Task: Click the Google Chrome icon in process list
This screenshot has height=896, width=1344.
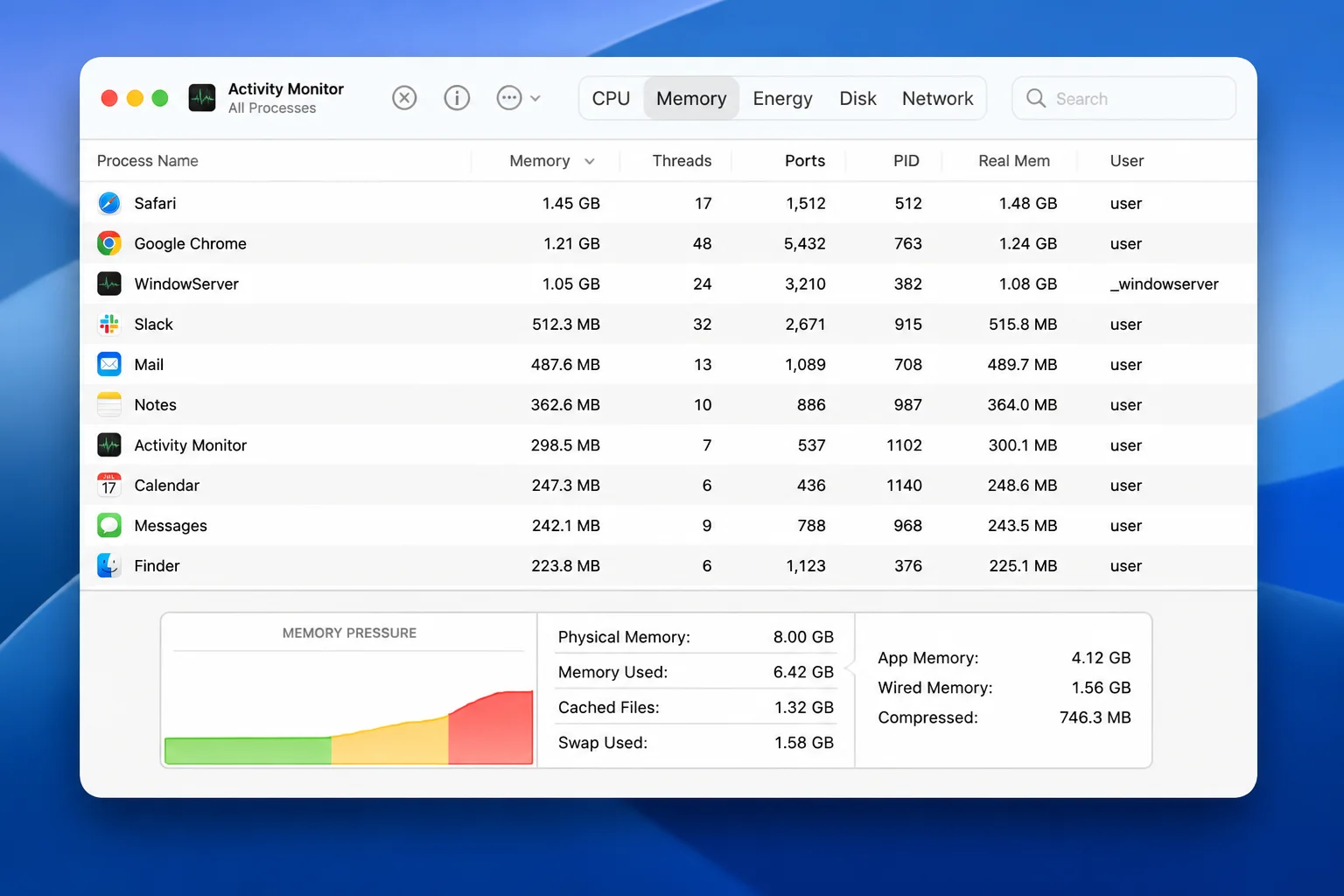Action: (x=109, y=243)
